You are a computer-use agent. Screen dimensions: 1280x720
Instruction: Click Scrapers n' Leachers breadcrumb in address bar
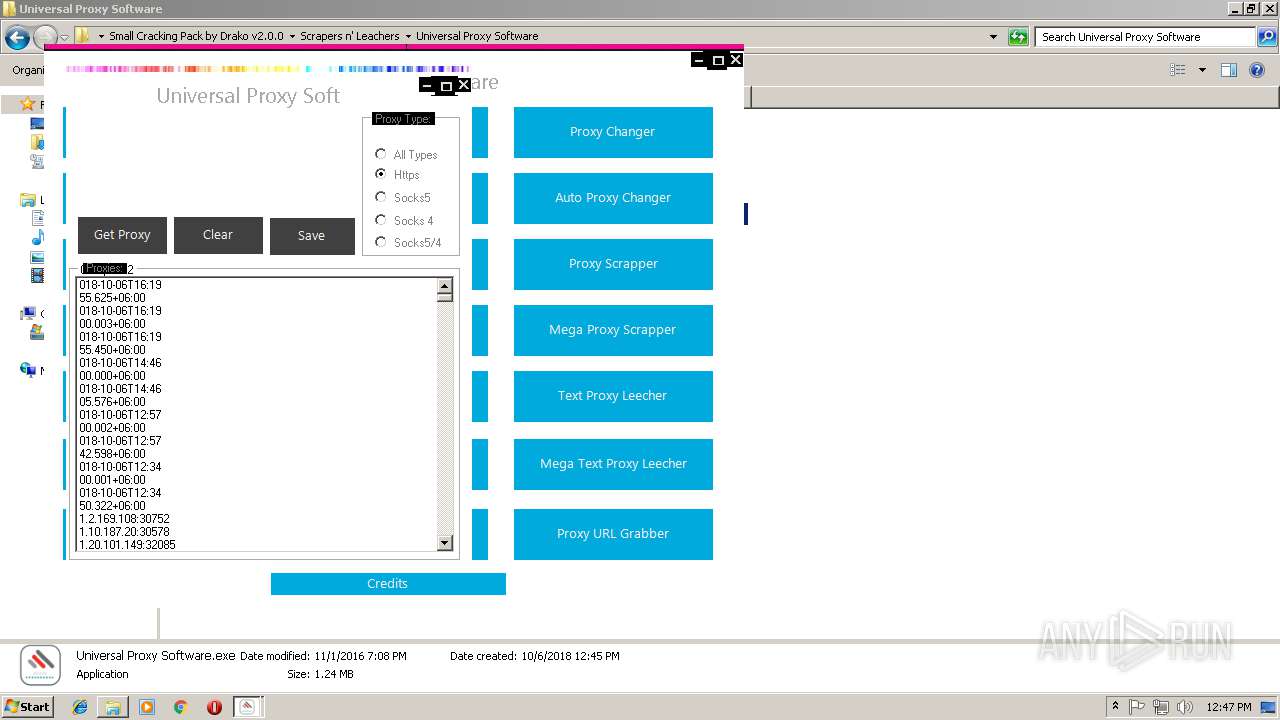(350, 36)
